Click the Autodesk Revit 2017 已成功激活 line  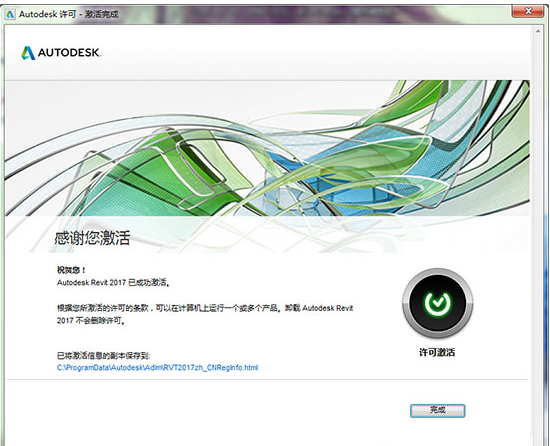[113, 282]
